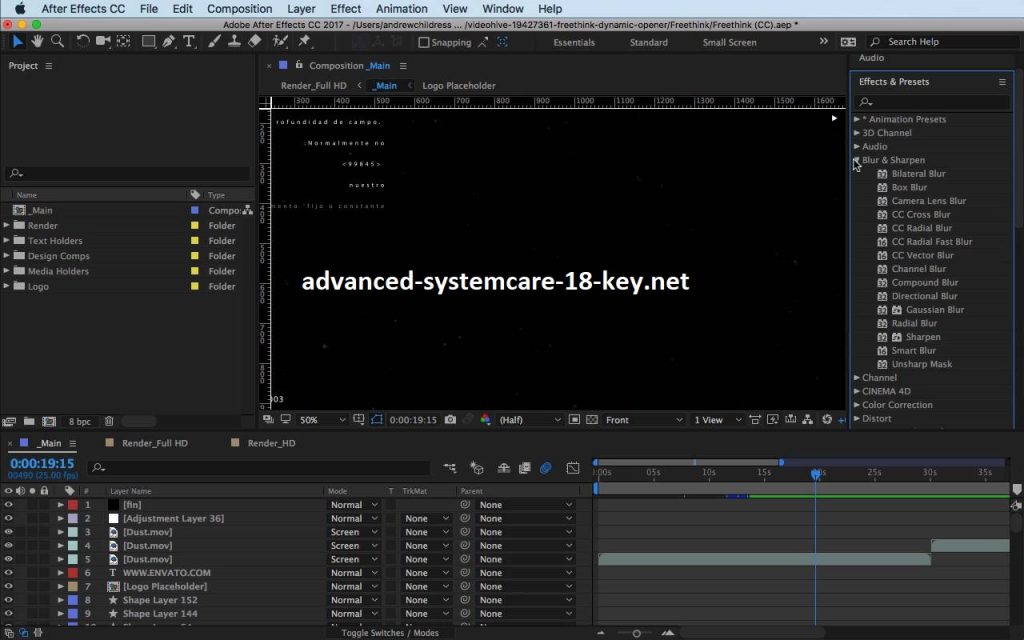This screenshot has width=1024, height=640.
Task: Enable the Snapping checkbox
Action: (424, 42)
